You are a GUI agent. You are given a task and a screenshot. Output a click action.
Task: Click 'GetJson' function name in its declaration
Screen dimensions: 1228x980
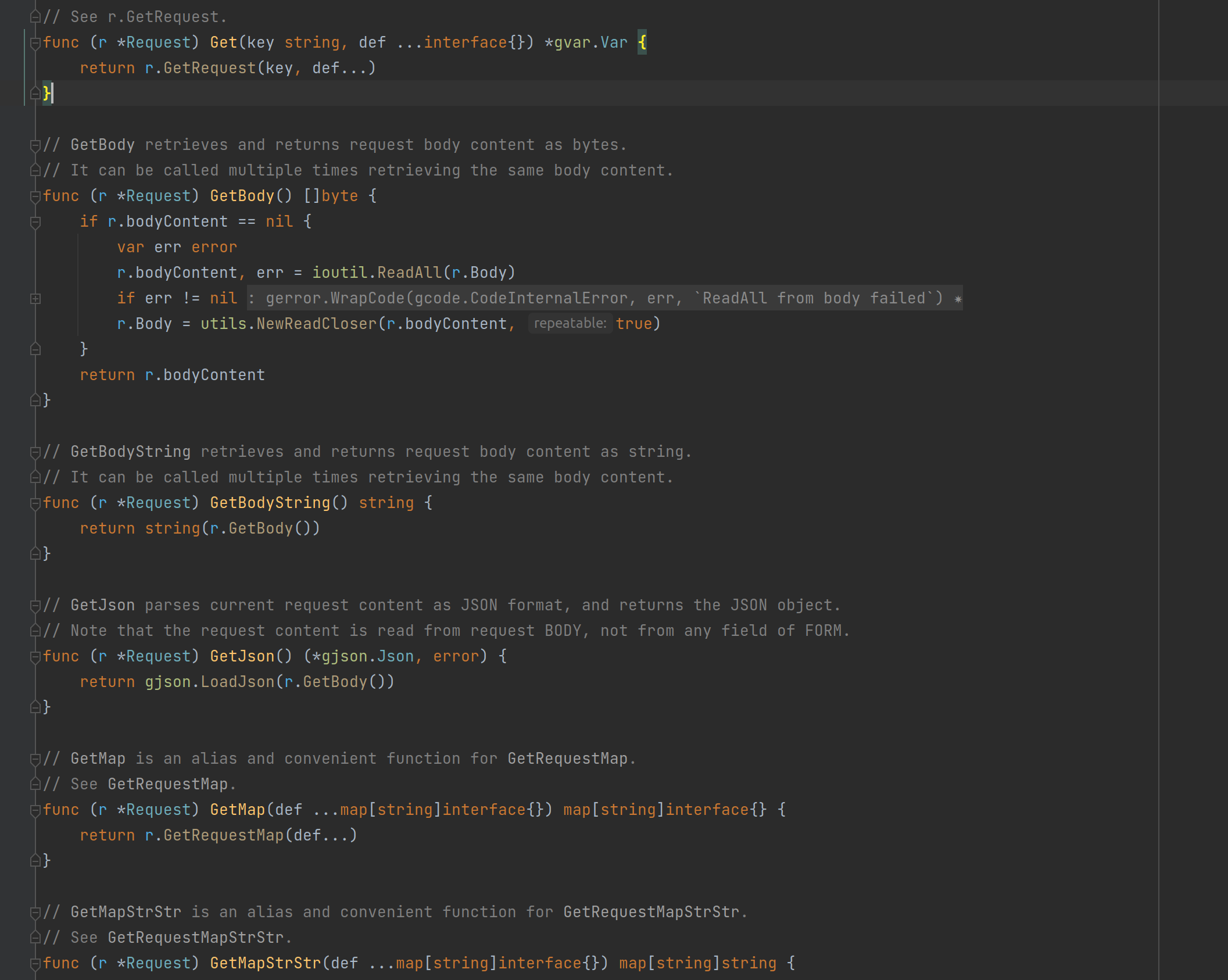click(x=242, y=656)
